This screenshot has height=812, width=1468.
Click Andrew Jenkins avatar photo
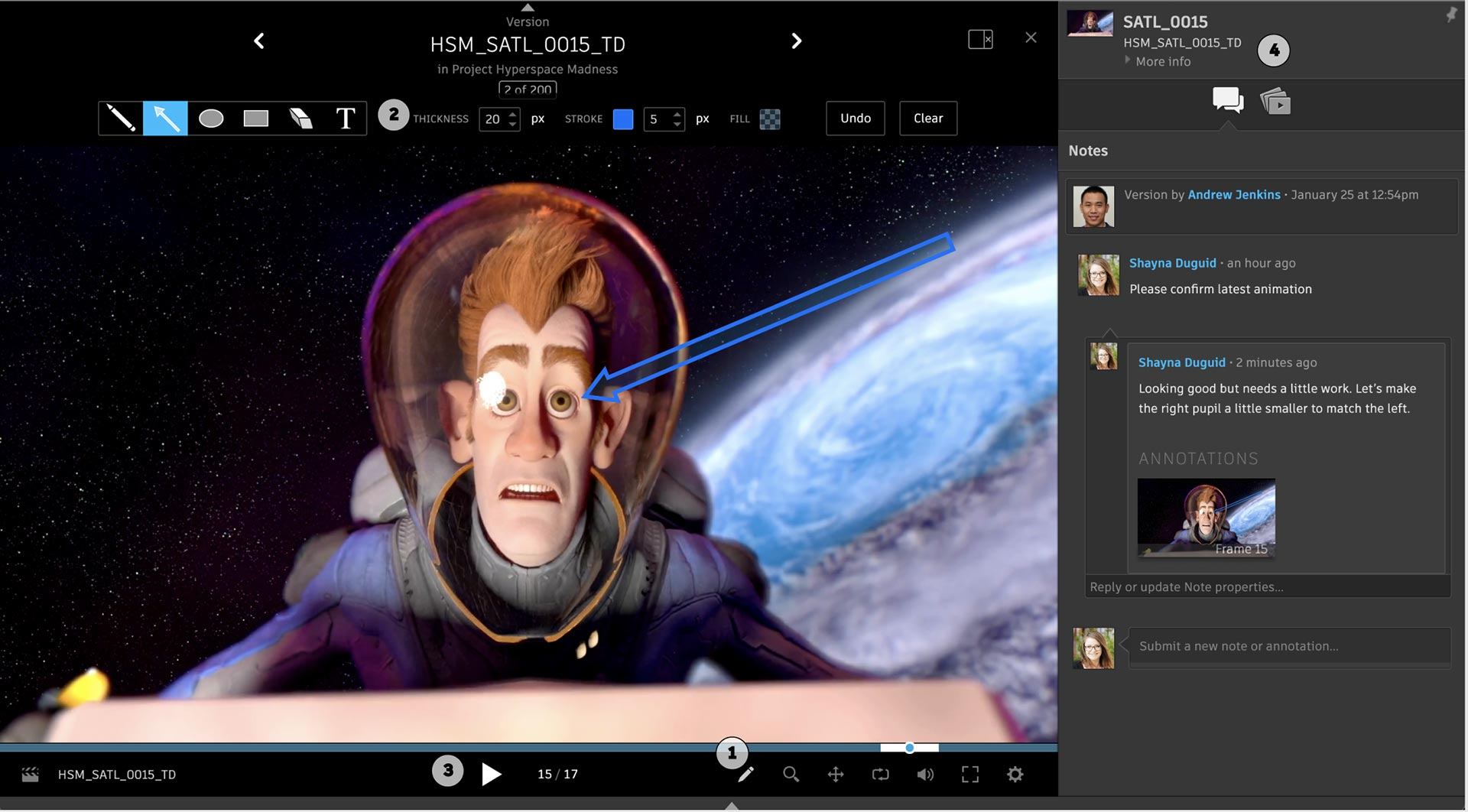coord(1093,206)
